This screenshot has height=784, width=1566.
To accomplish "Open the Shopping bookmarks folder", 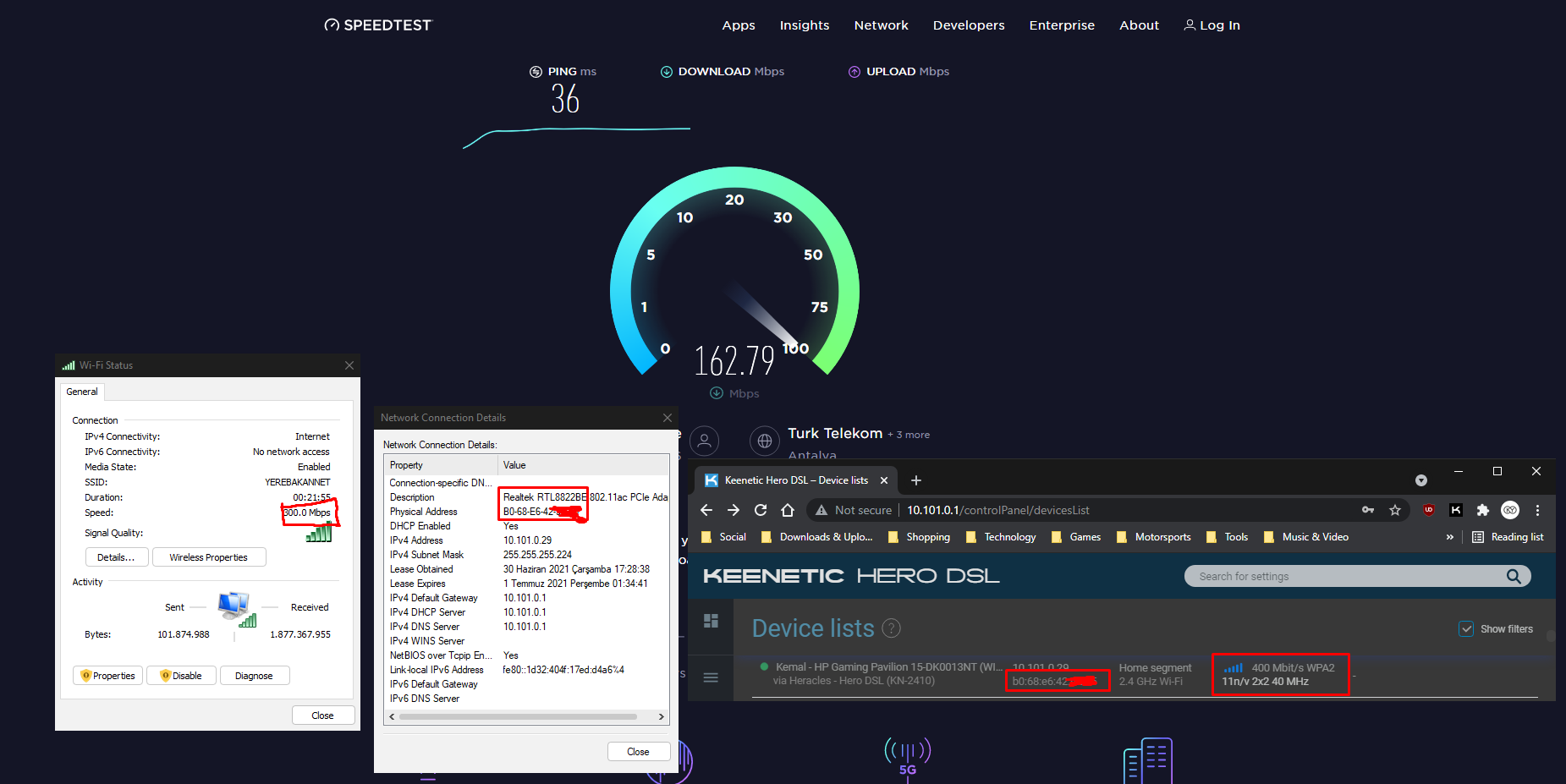I will [919, 537].
